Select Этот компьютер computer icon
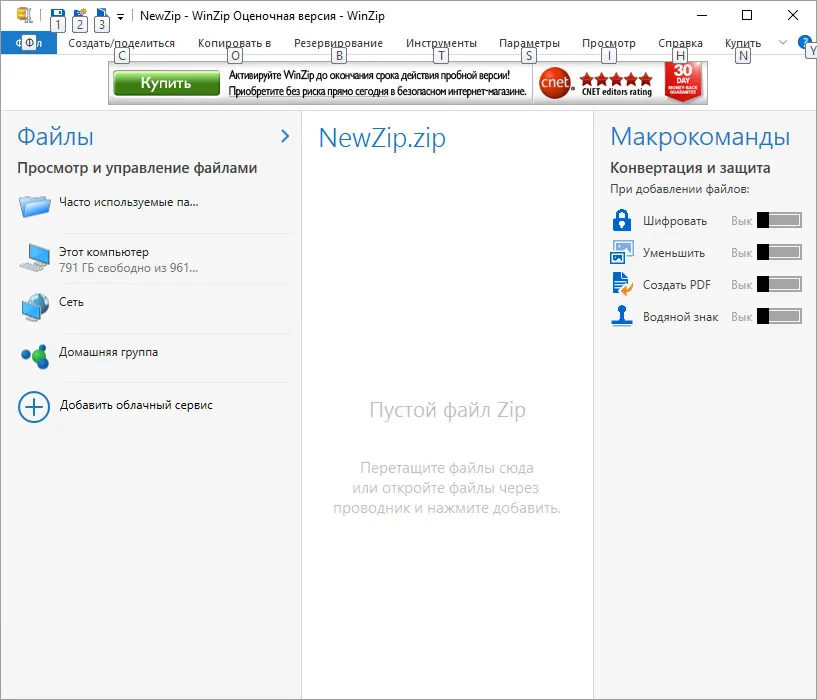817x700 pixels. click(35, 257)
